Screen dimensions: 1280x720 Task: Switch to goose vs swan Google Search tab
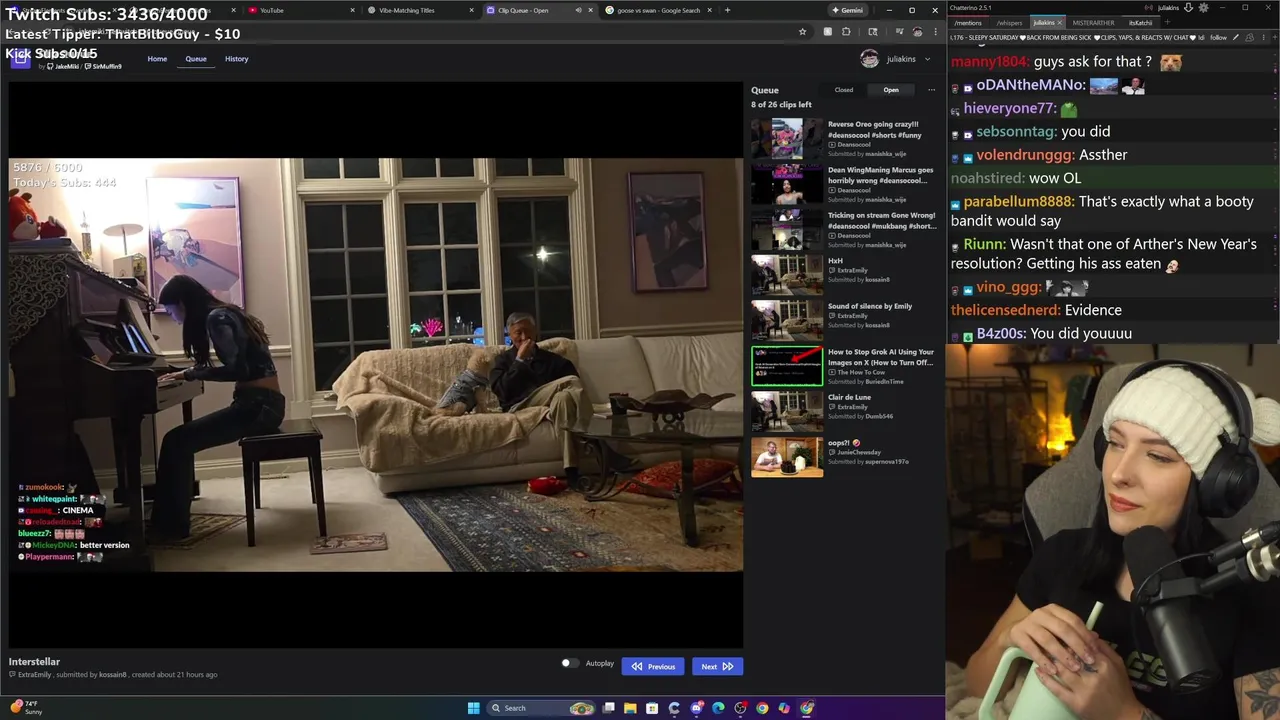(658, 10)
